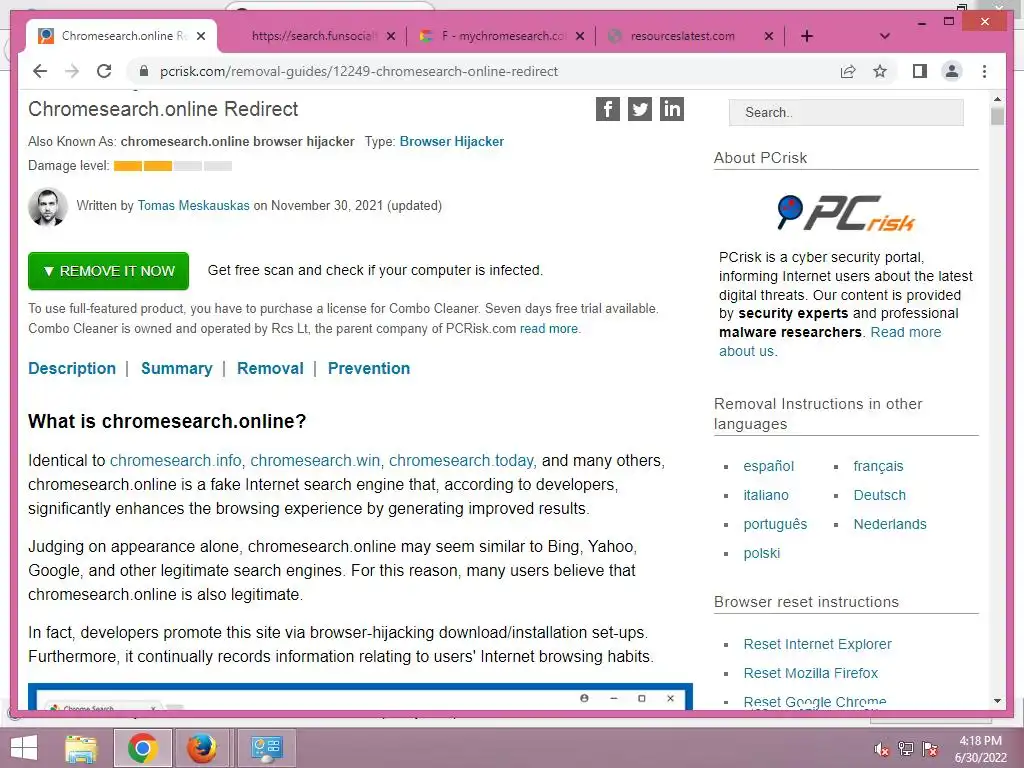Viewport: 1024px width, 768px height.
Task: Jump to the Prevention section
Action: (368, 368)
